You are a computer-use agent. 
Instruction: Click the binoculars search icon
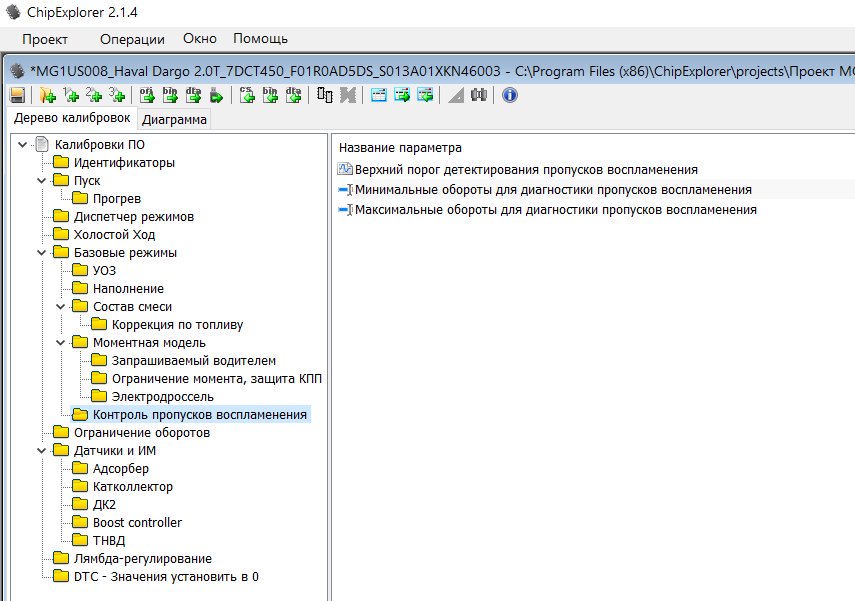pyautogui.click(x=479, y=95)
